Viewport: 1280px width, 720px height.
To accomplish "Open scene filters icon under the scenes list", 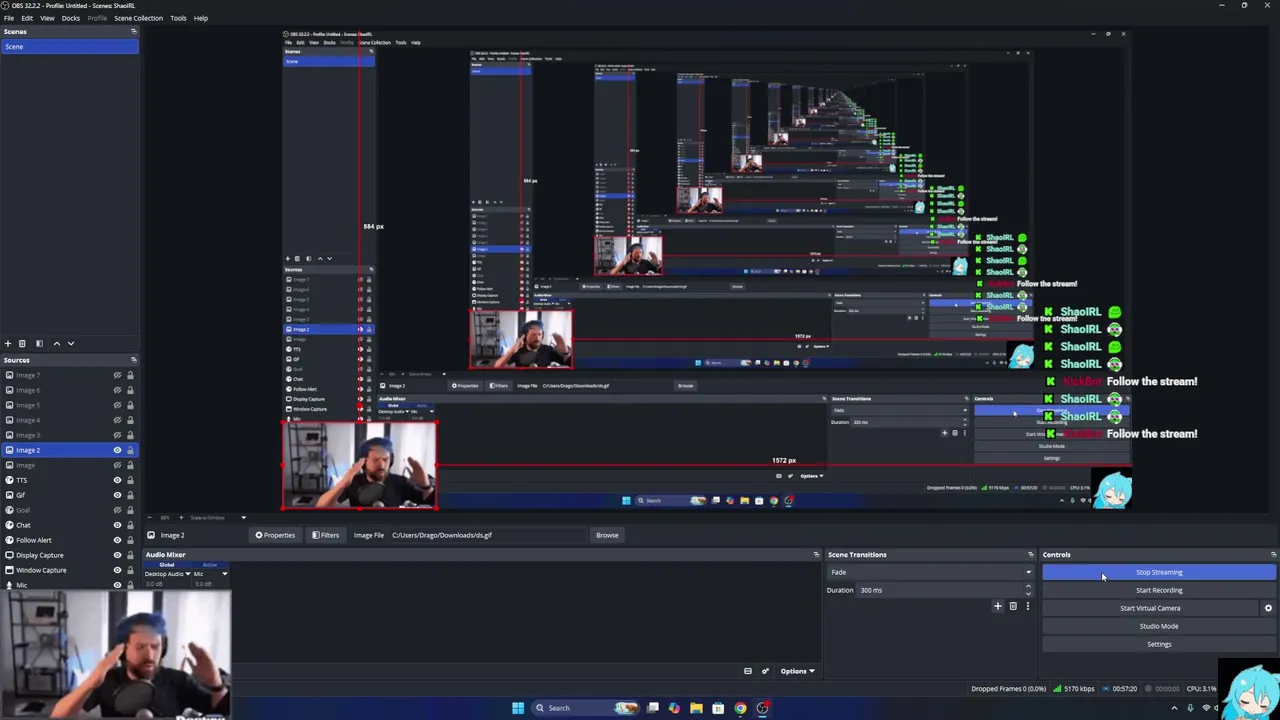I will click(39, 343).
